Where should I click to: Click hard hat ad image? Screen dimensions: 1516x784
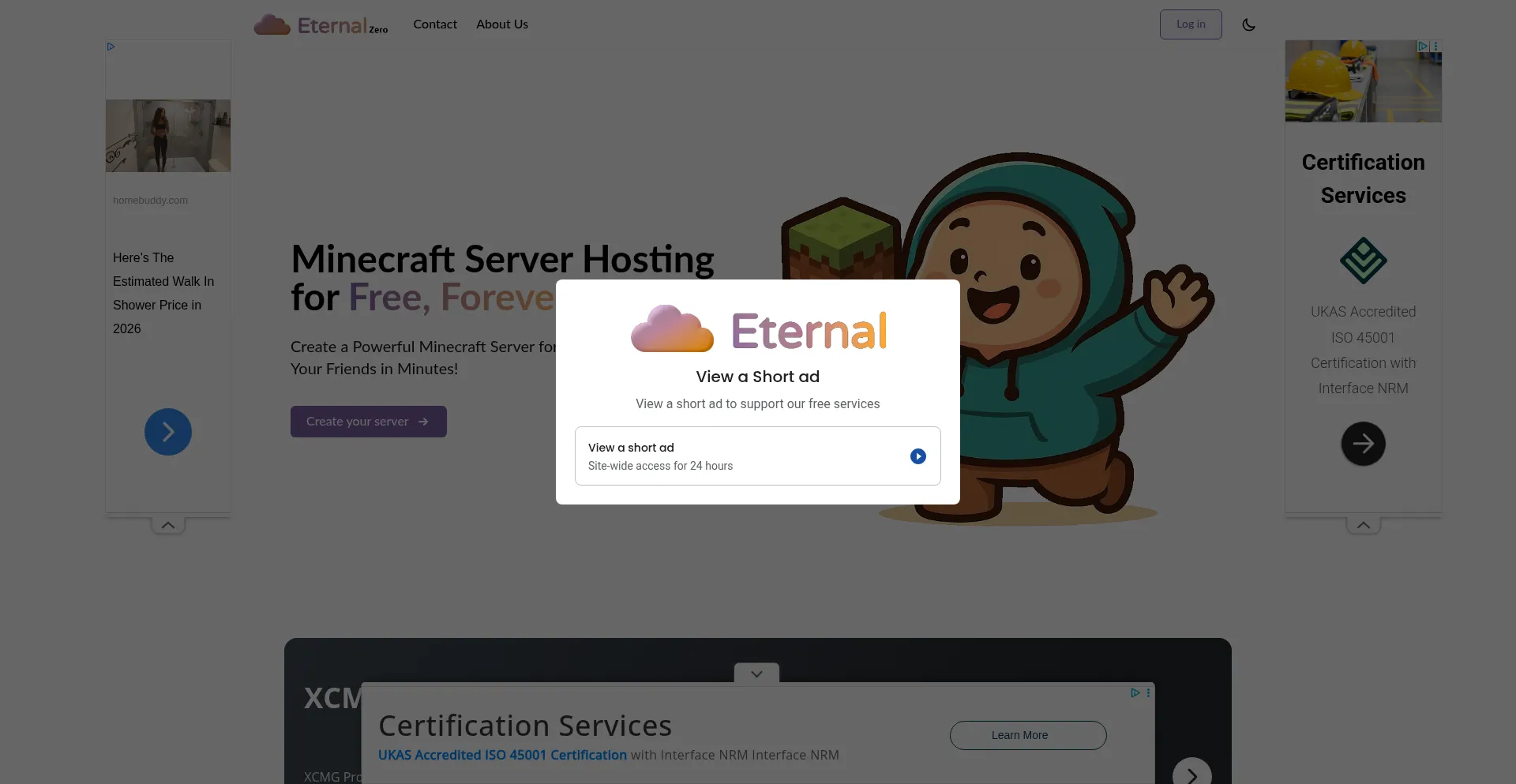[x=1364, y=81]
